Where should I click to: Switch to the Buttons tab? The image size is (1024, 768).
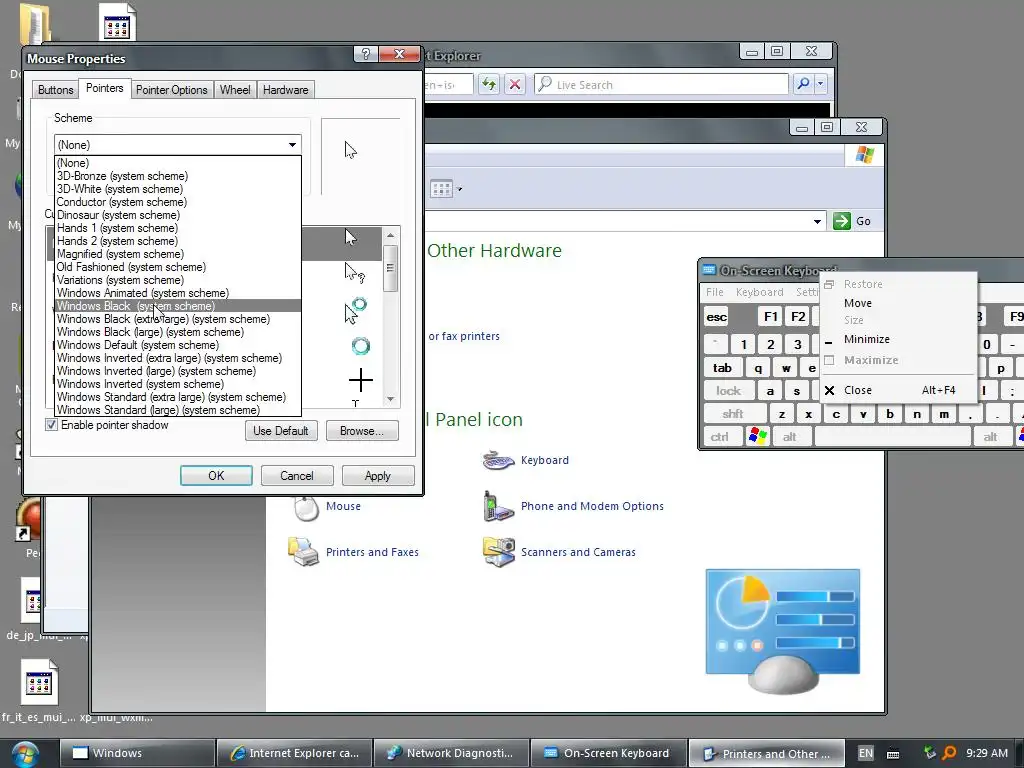click(x=56, y=90)
